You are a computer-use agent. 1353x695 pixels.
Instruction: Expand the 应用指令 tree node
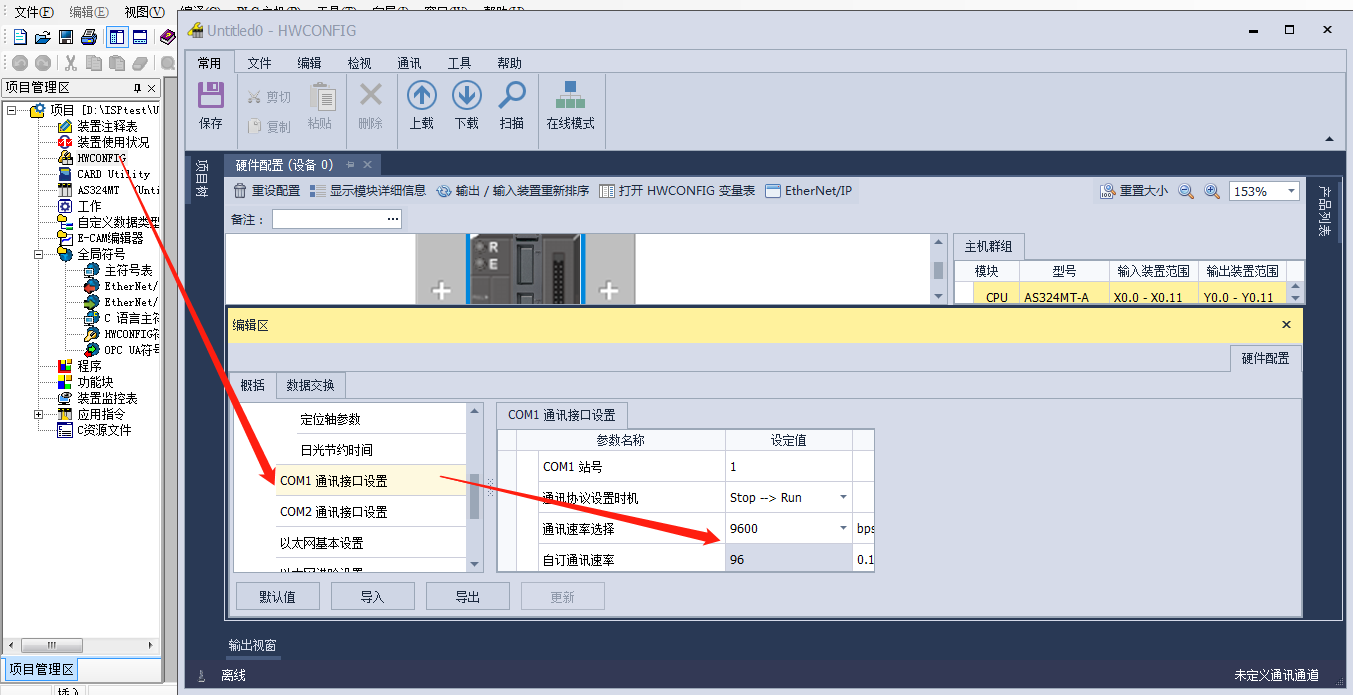tap(39, 414)
